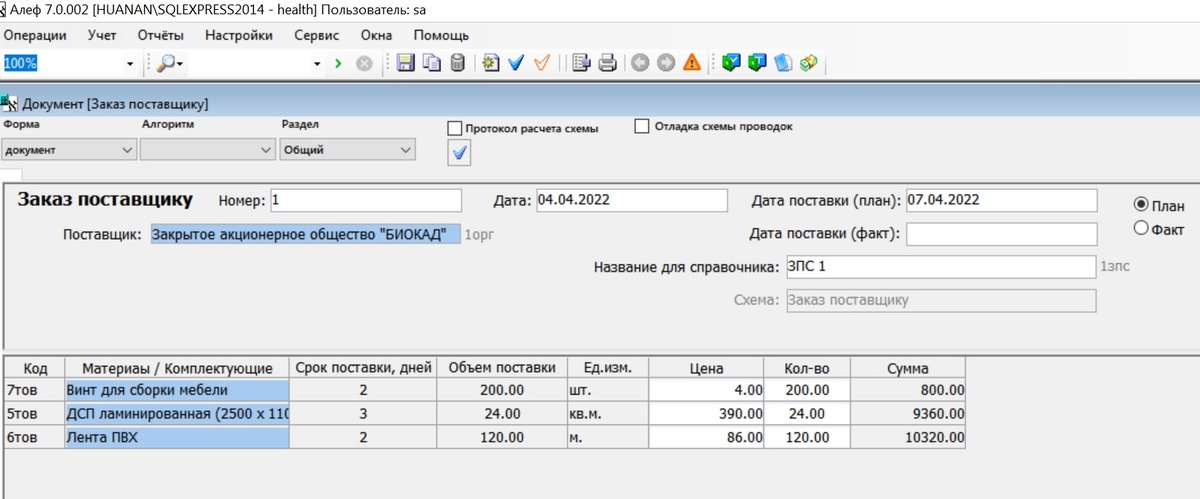
Task: Enable Протокол расчета схемы checkbox
Action: pyautogui.click(x=455, y=129)
